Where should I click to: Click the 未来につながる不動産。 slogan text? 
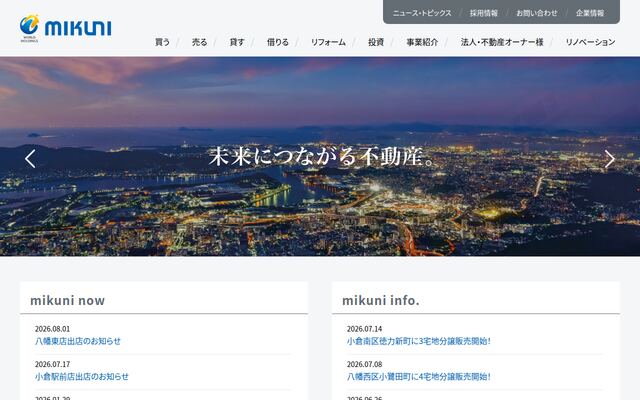[x=322, y=157]
